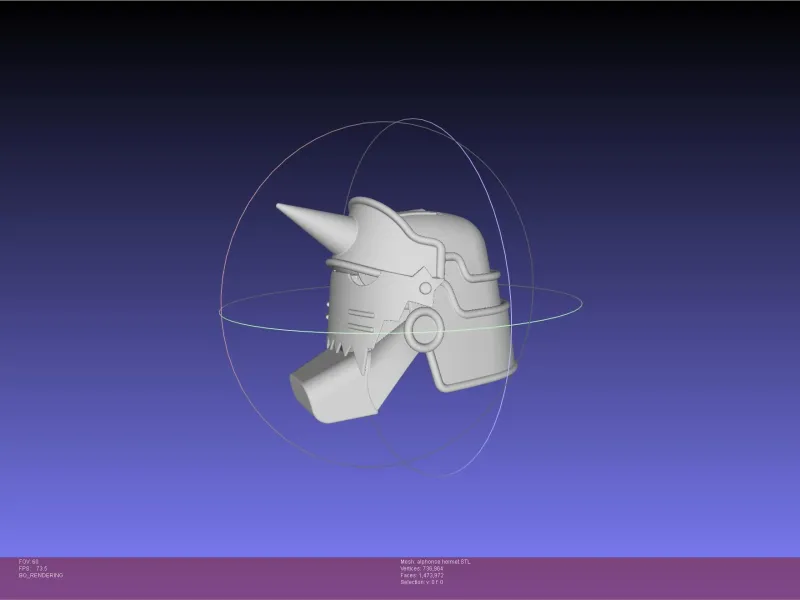This screenshot has width=800, height=600.
Task: Click the Selection info line
Action: click(421, 582)
